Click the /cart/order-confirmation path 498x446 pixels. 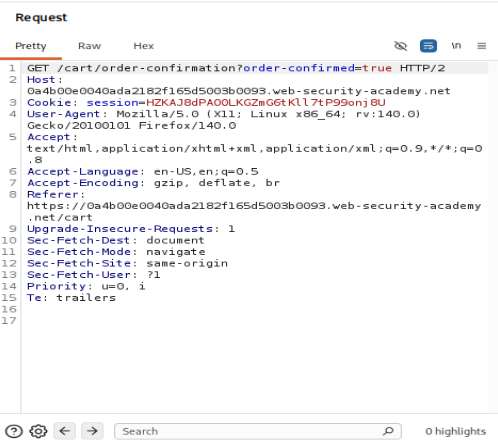pos(147,68)
